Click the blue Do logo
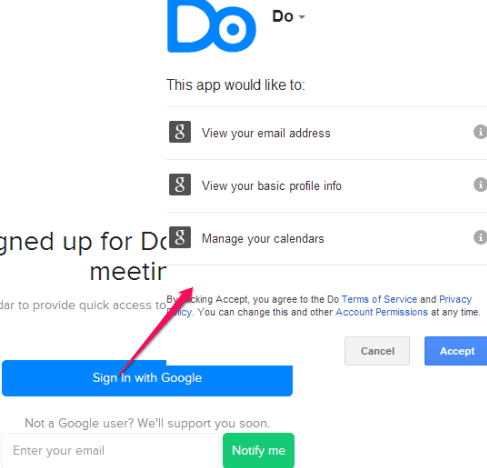Viewport: 487px width, 468px height. pyautogui.click(x=211, y=26)
